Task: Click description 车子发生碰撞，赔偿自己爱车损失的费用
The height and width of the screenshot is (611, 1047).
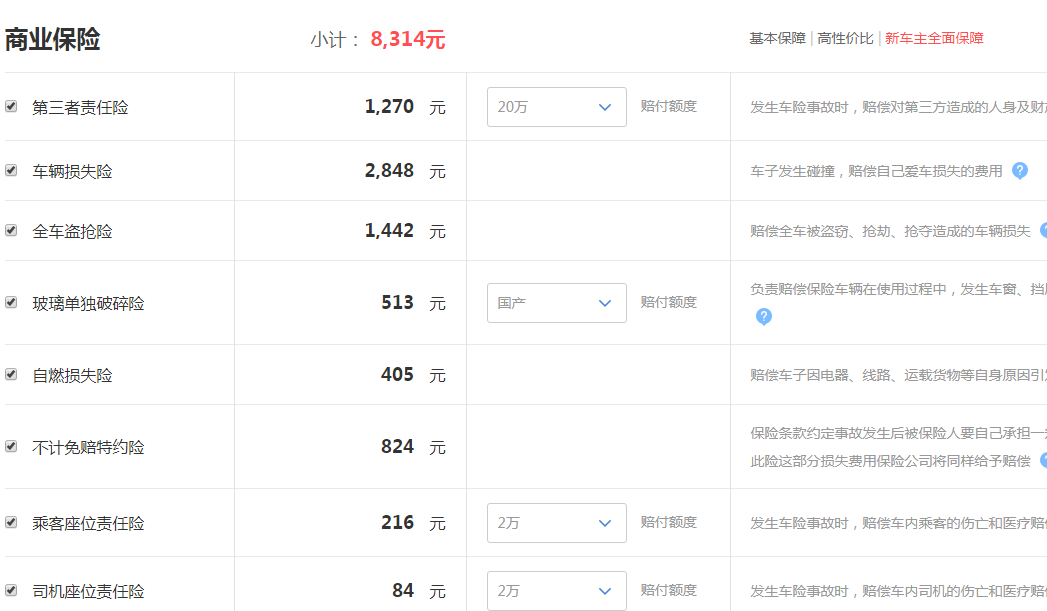Action: 876,172
